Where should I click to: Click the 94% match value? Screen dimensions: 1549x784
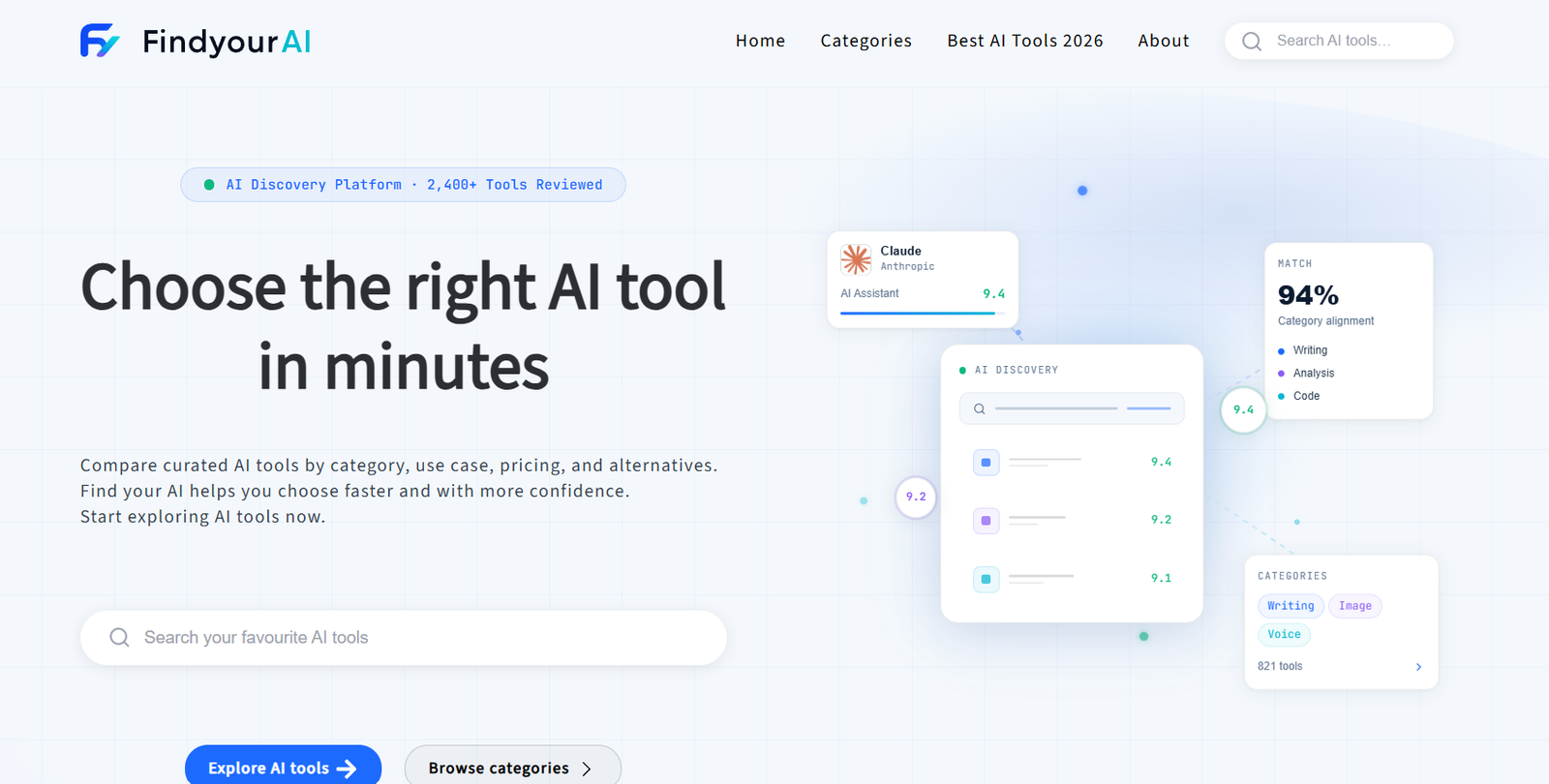coord(1308,294)
